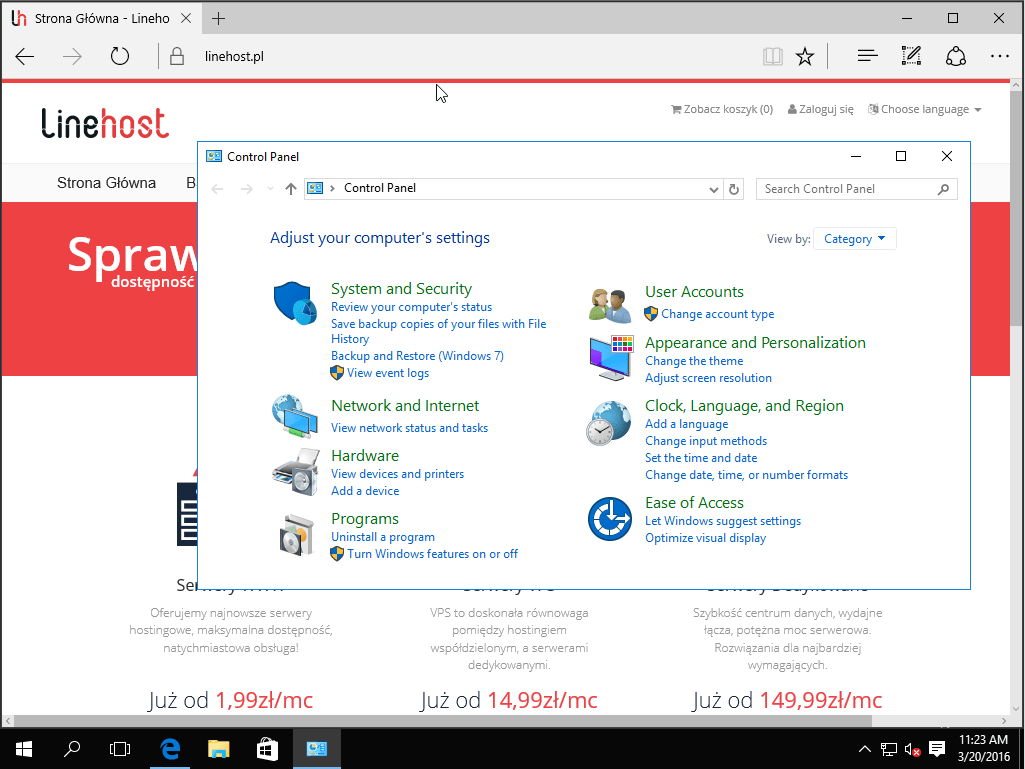
Task: Open File Explorer from the taskbar
Action: [x=219, y=748]
